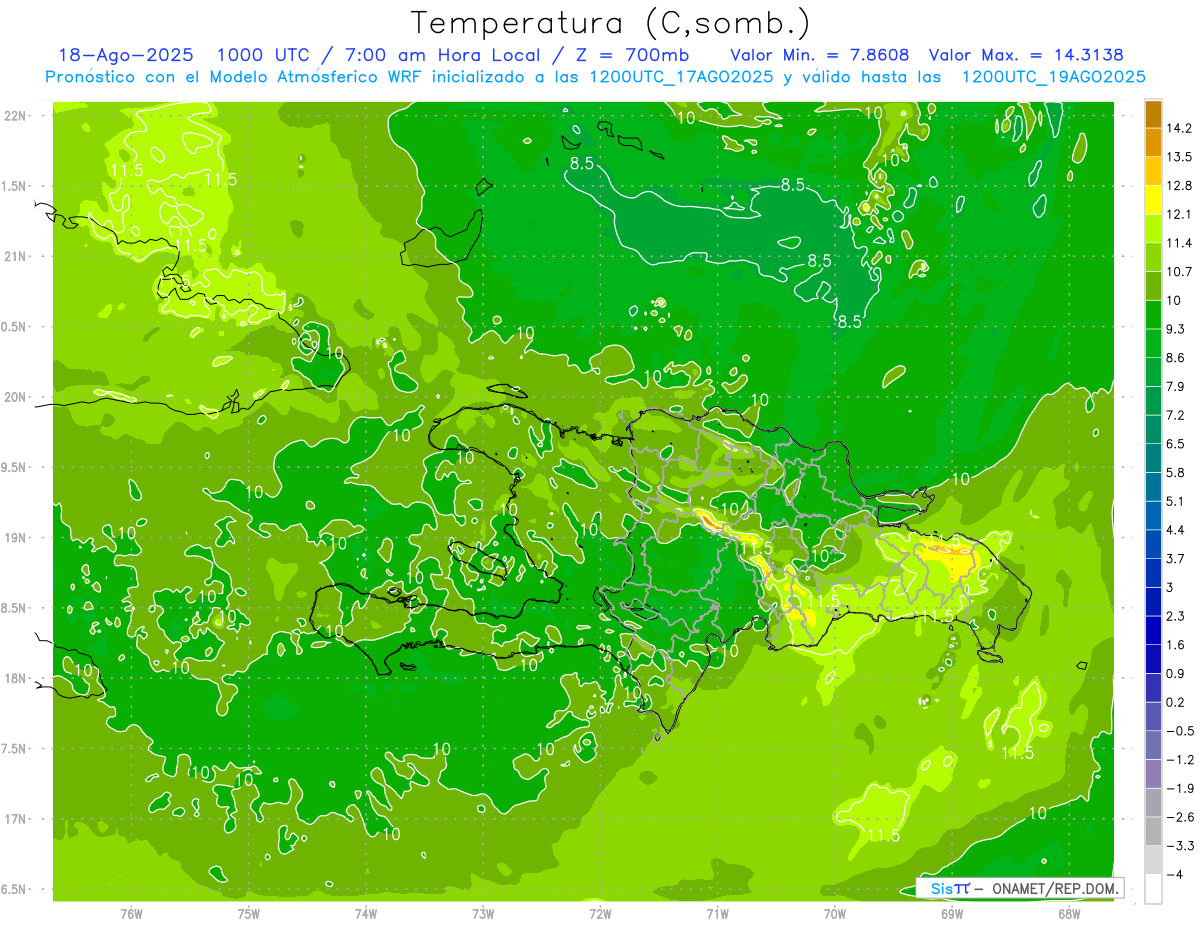Click legend value '5.1'
The height and width of the screenshot is (927, 1200).
[1176, 501]
